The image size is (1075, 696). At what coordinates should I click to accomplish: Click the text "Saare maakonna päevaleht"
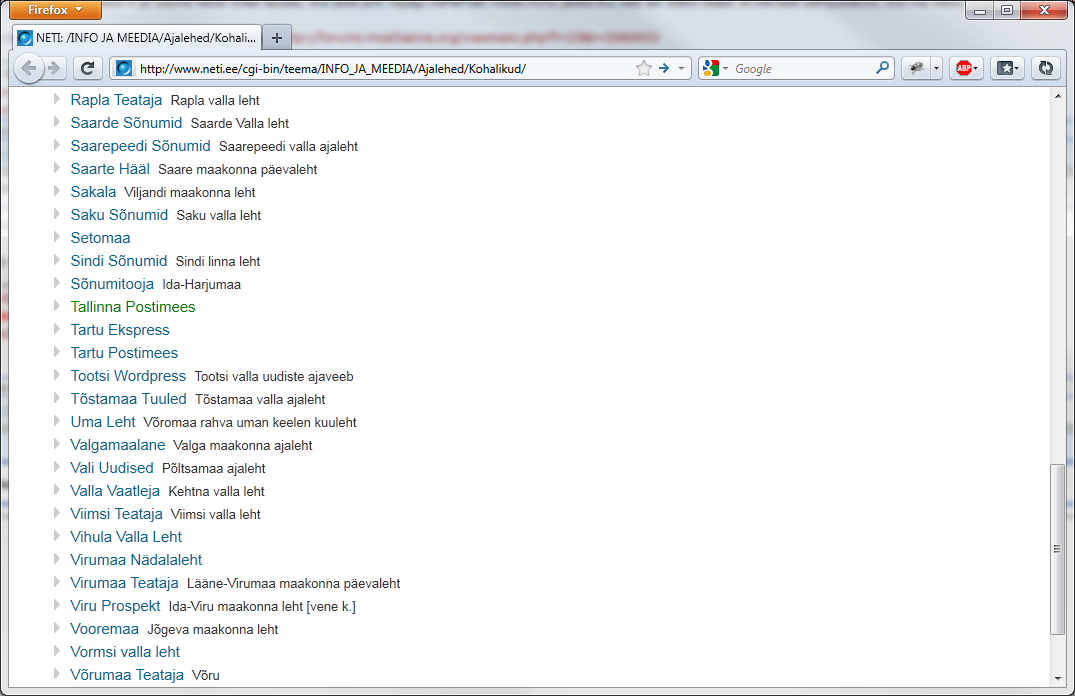pos(238,169)
